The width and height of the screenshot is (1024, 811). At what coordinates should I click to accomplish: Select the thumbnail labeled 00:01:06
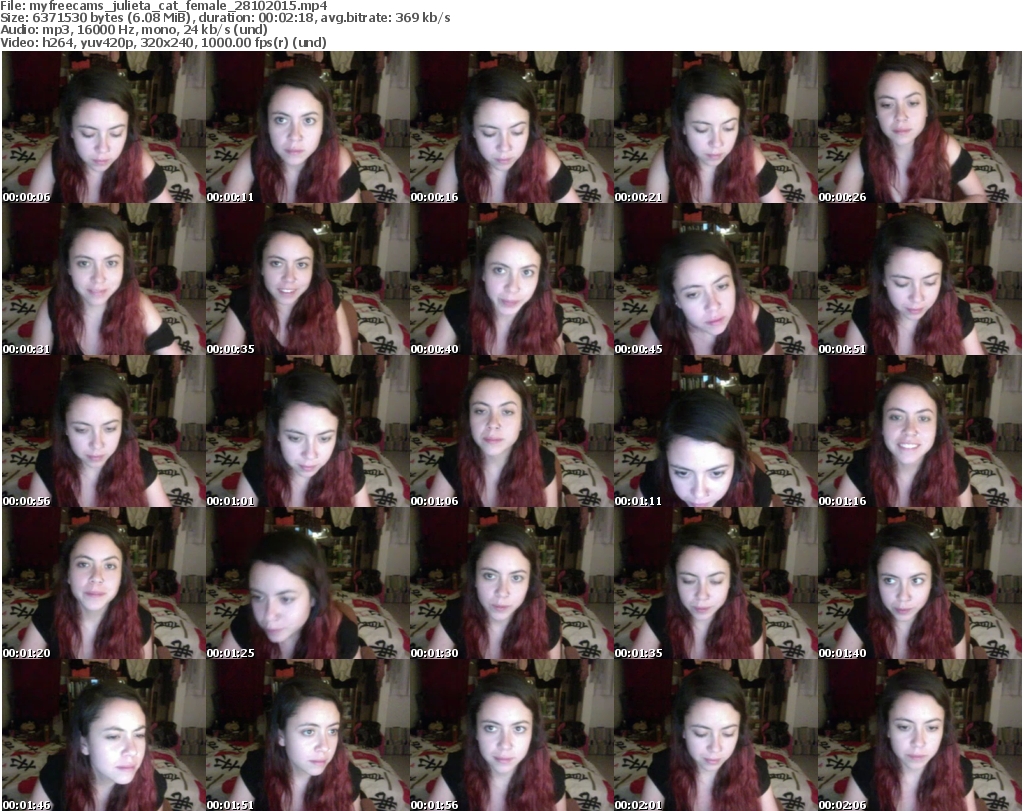point(511,432)
